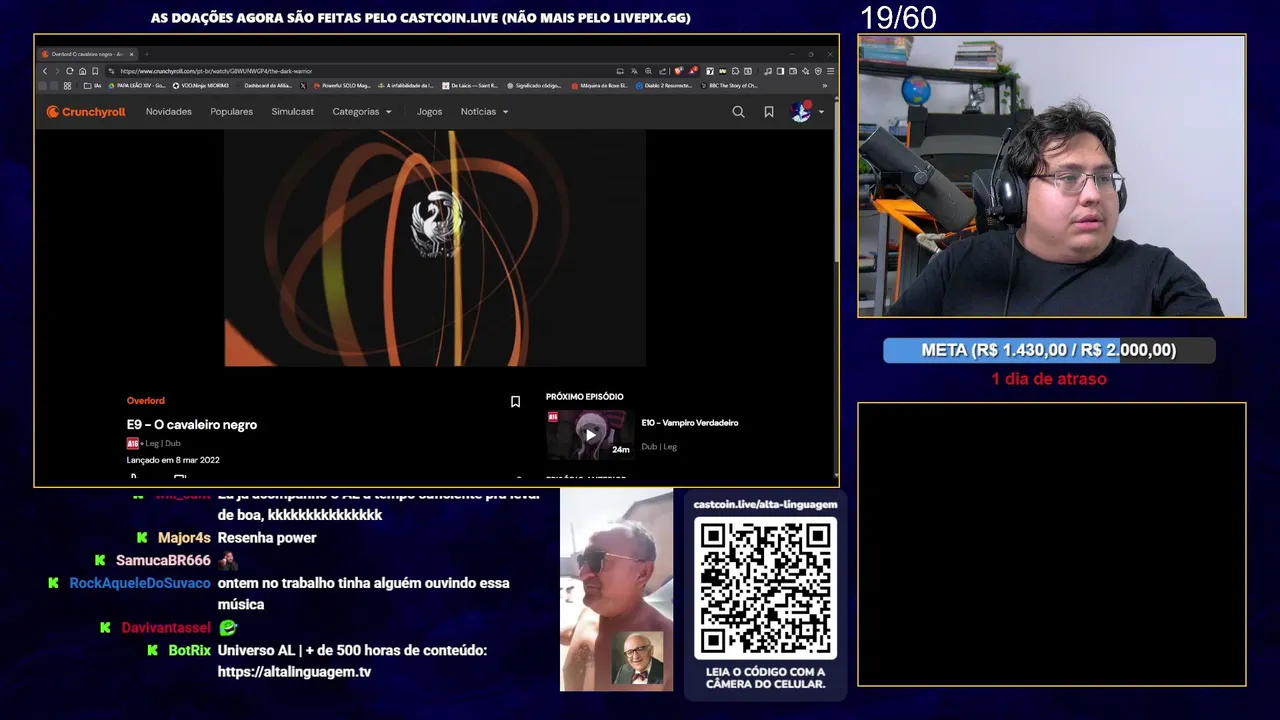The image size is (1280, 720).
Task: Toggle the browser sidebar panel icon
Action: 780,71
